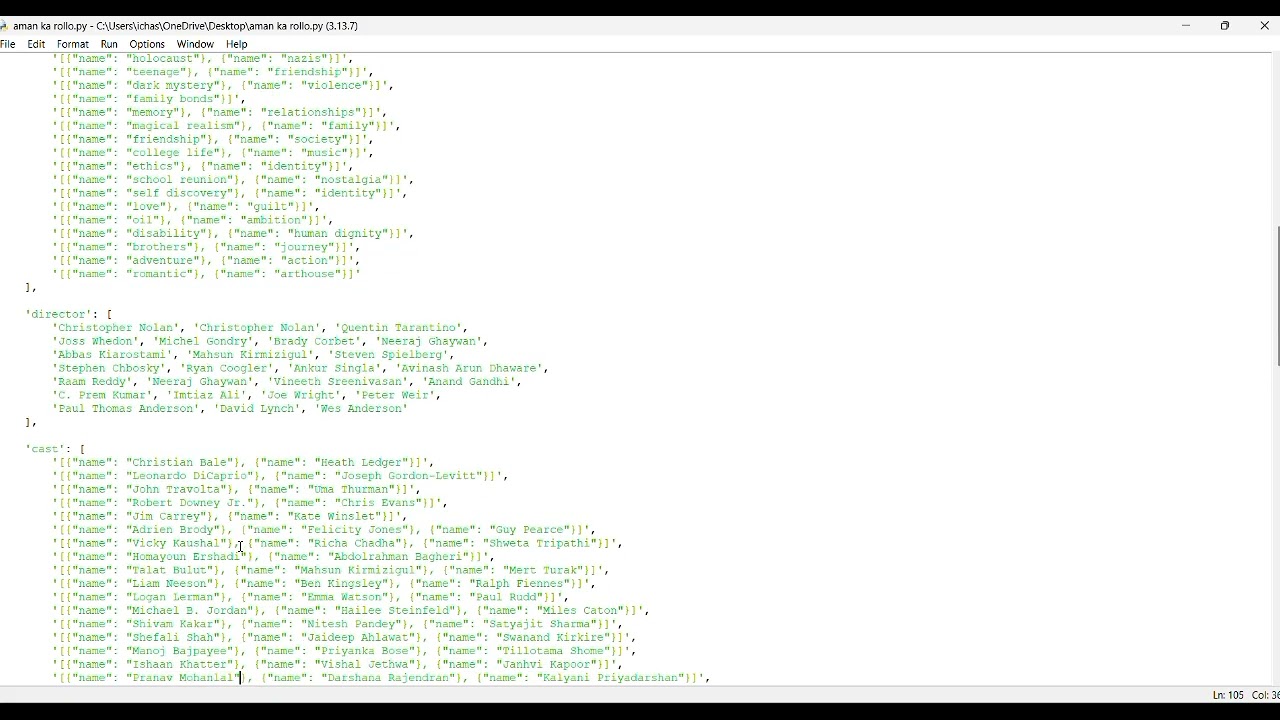Place cursor on 'Abbas Kiarostami'
Screen dimensions: 1280x720
click(113, 355)
